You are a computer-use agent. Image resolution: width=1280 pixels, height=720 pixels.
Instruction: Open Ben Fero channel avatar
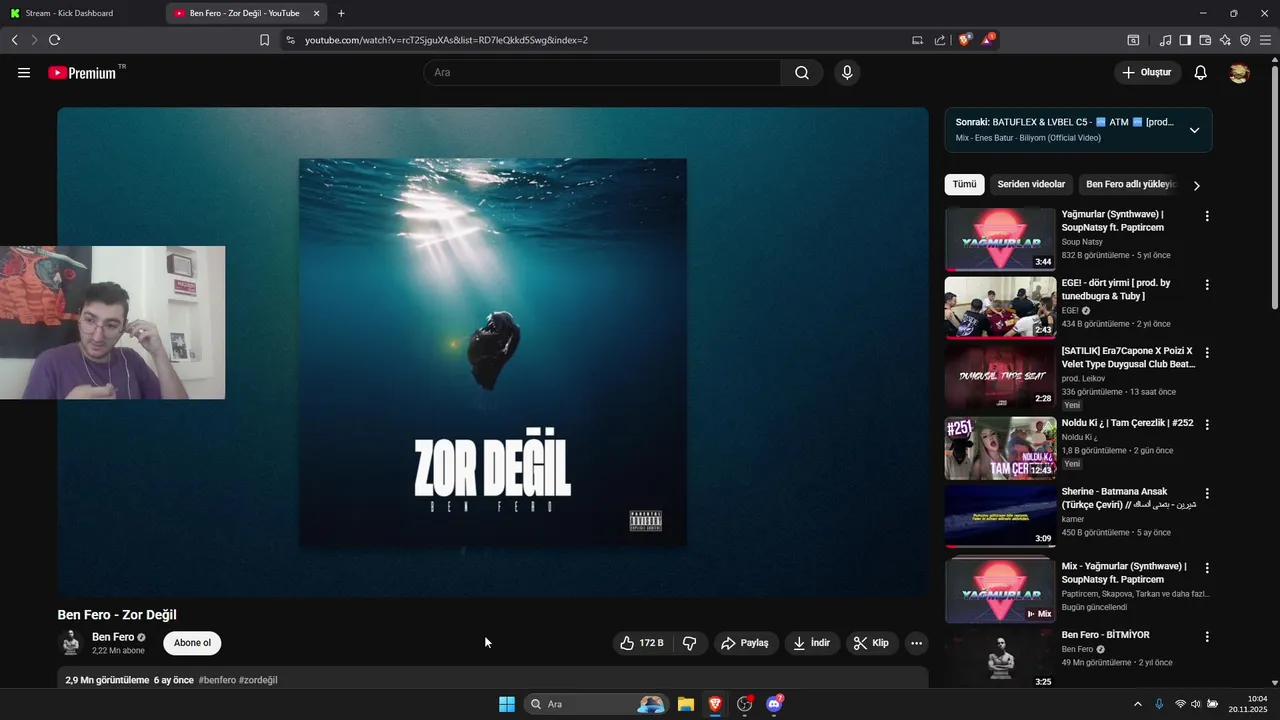coord(71,643)
